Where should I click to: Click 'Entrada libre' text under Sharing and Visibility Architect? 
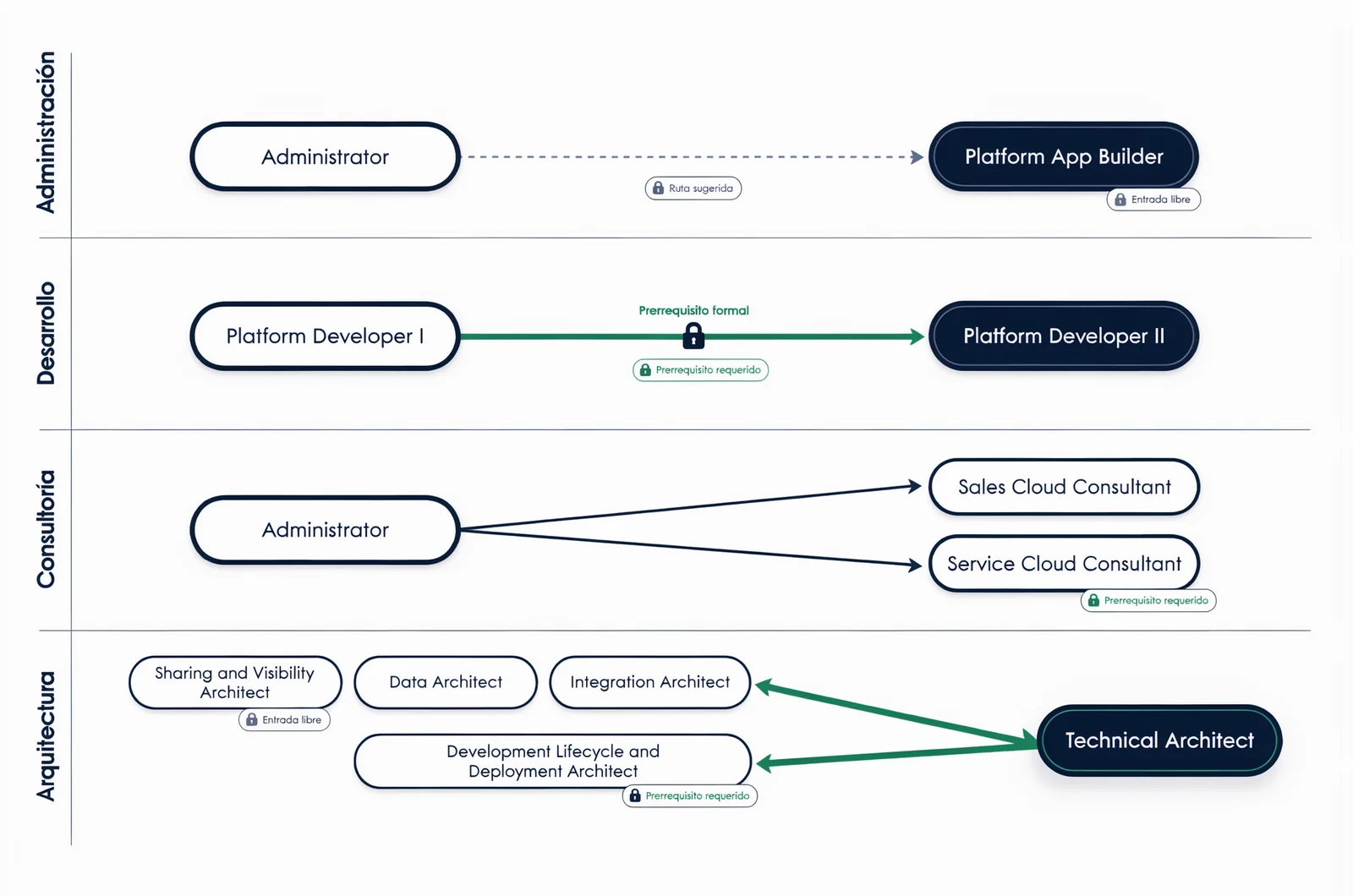pyautogui.click(x=292, y=720)
